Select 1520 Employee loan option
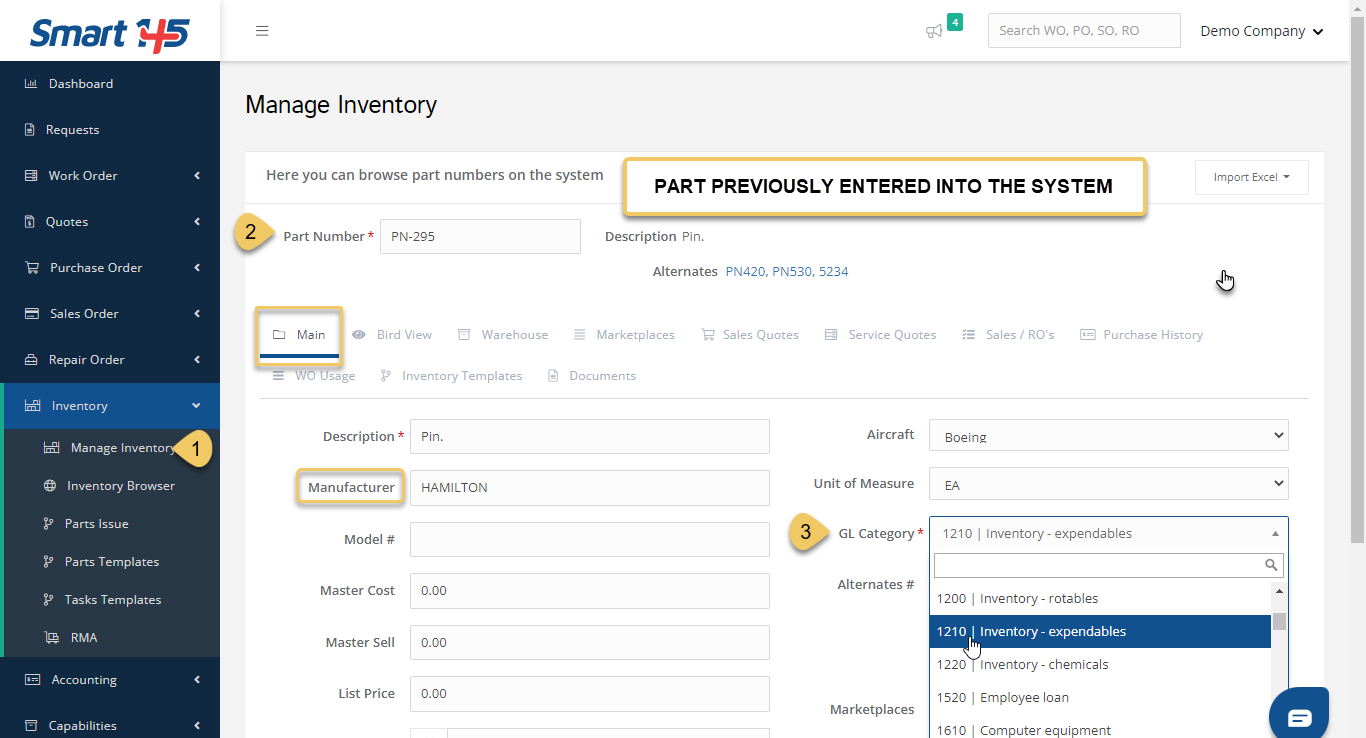The width and height of the screenshot is (1366, 738). click(1100, 698)
